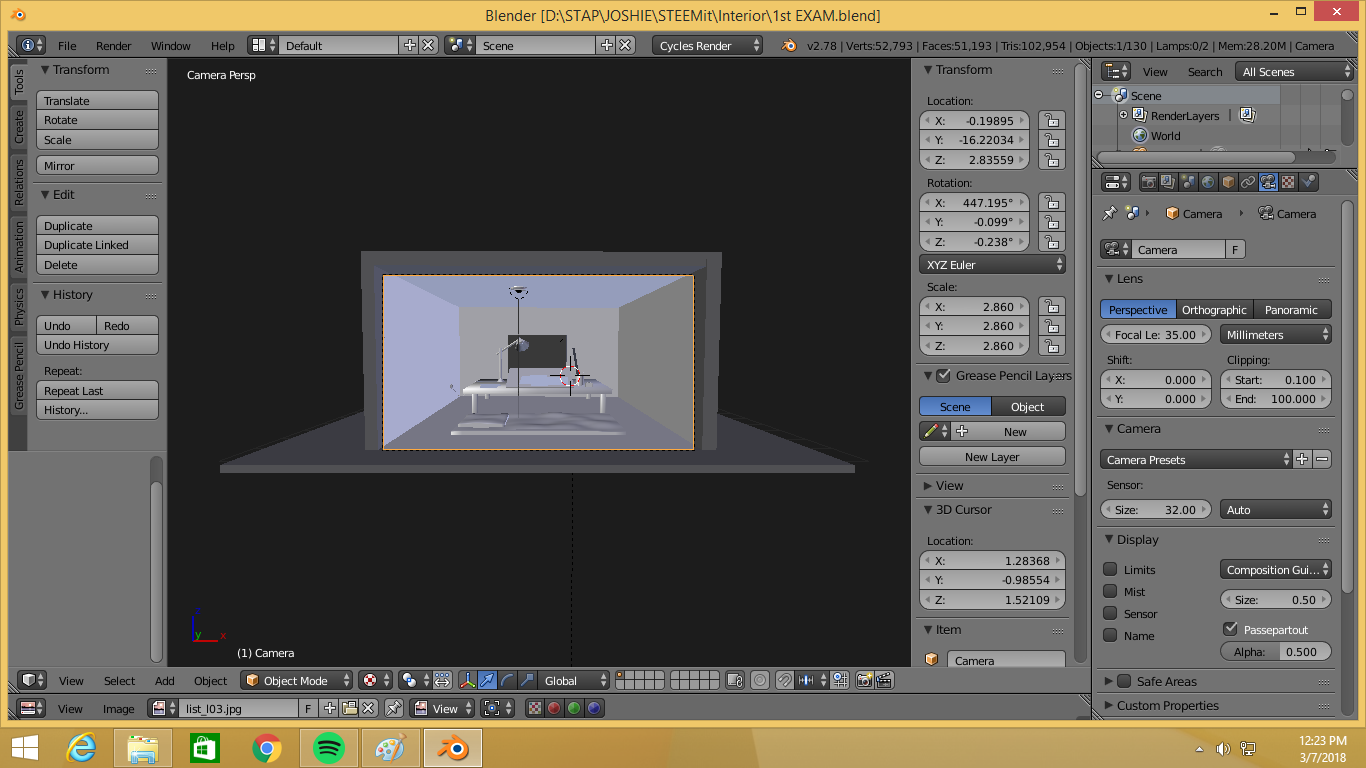Click the pin icon in properties breadcrumb

[1109, 213]
